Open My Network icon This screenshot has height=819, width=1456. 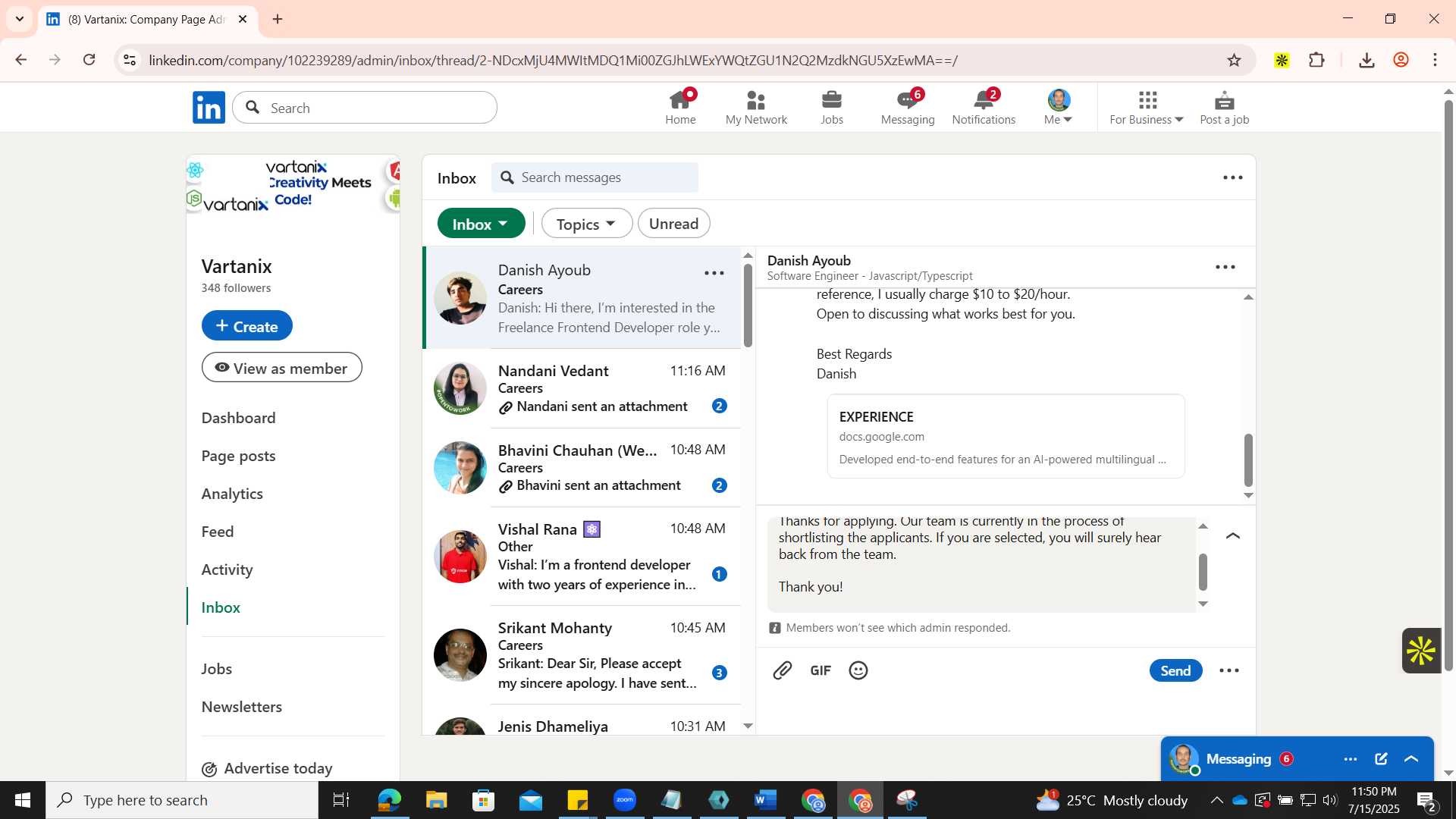(x=756, y=107)
